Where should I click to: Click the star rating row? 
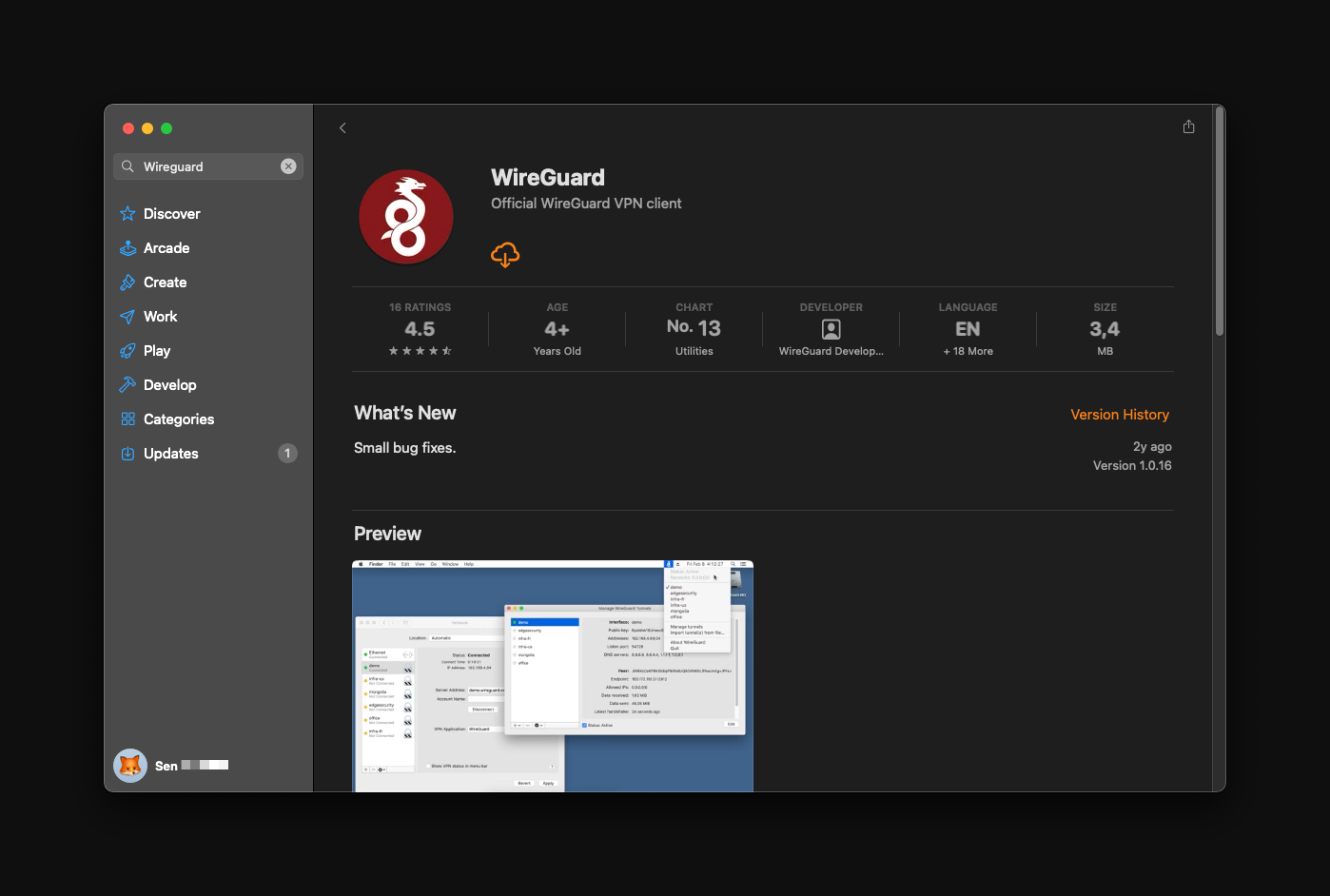pyautogui.click(x=420, y=351)
